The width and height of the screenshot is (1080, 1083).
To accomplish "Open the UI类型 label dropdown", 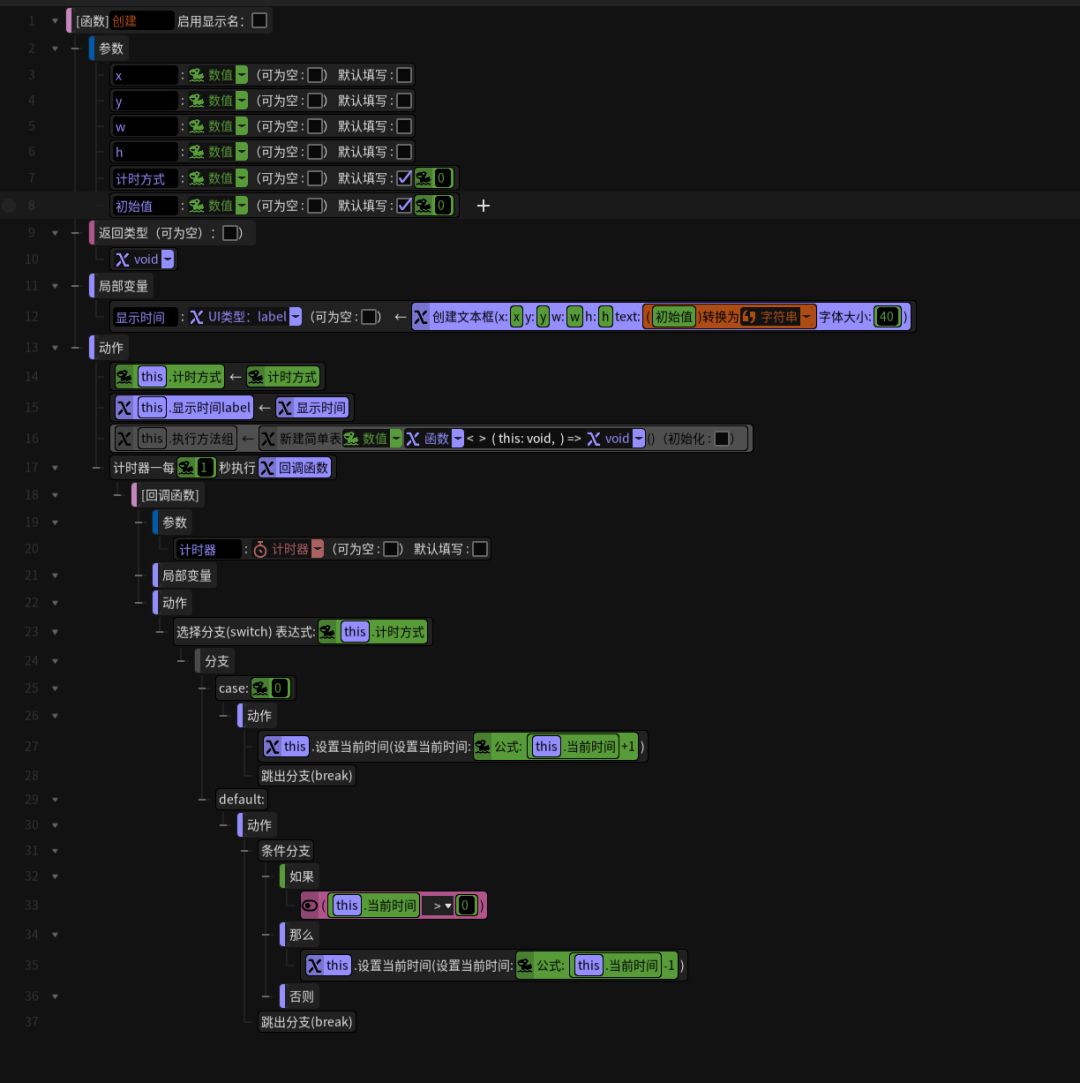I will coord(296,316).
